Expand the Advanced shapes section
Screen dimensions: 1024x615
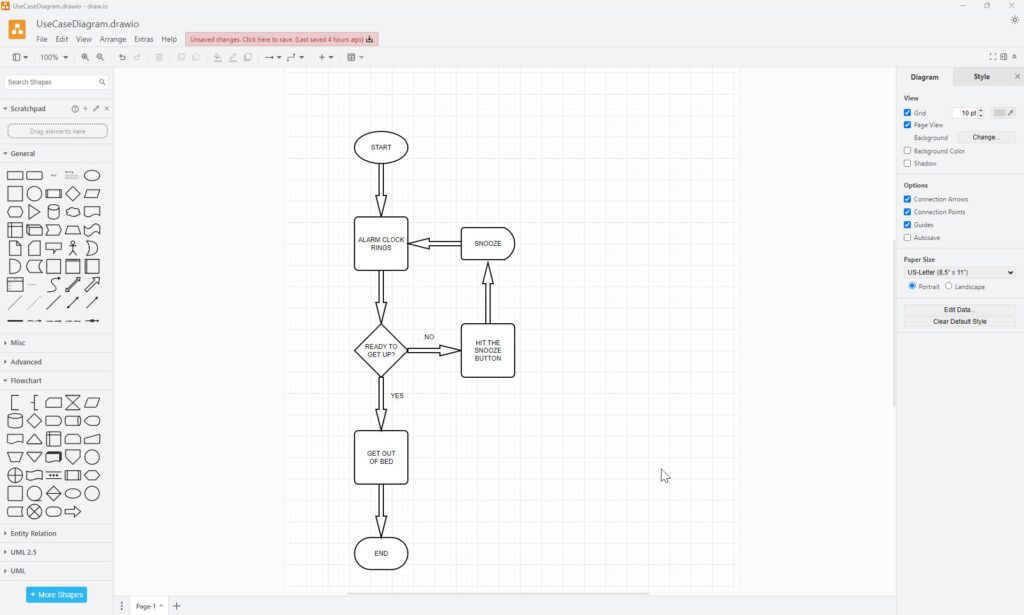point(56,362)
